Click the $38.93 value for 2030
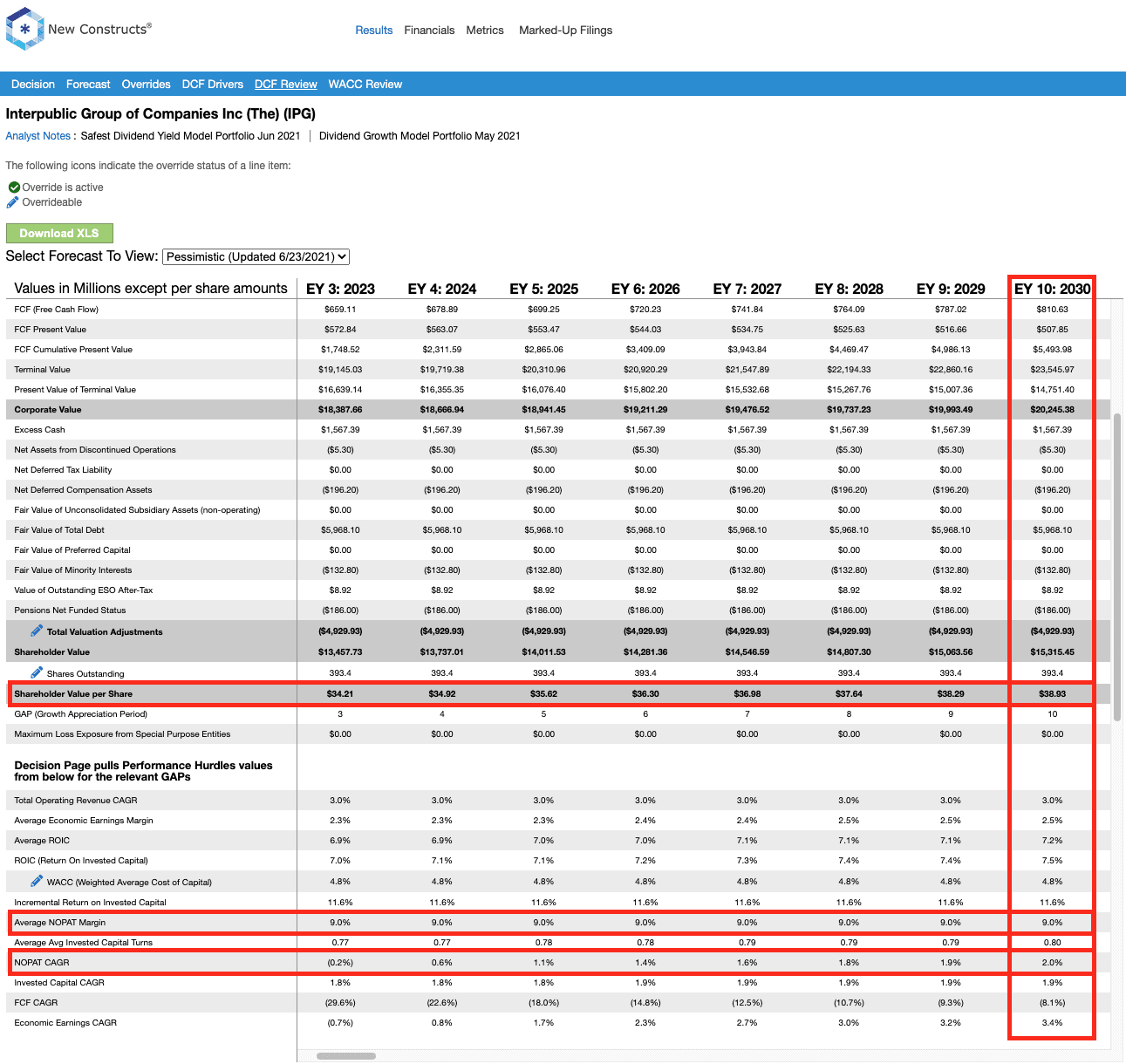Viewport: 1126px width, 1064px height. coord(1053,694)
